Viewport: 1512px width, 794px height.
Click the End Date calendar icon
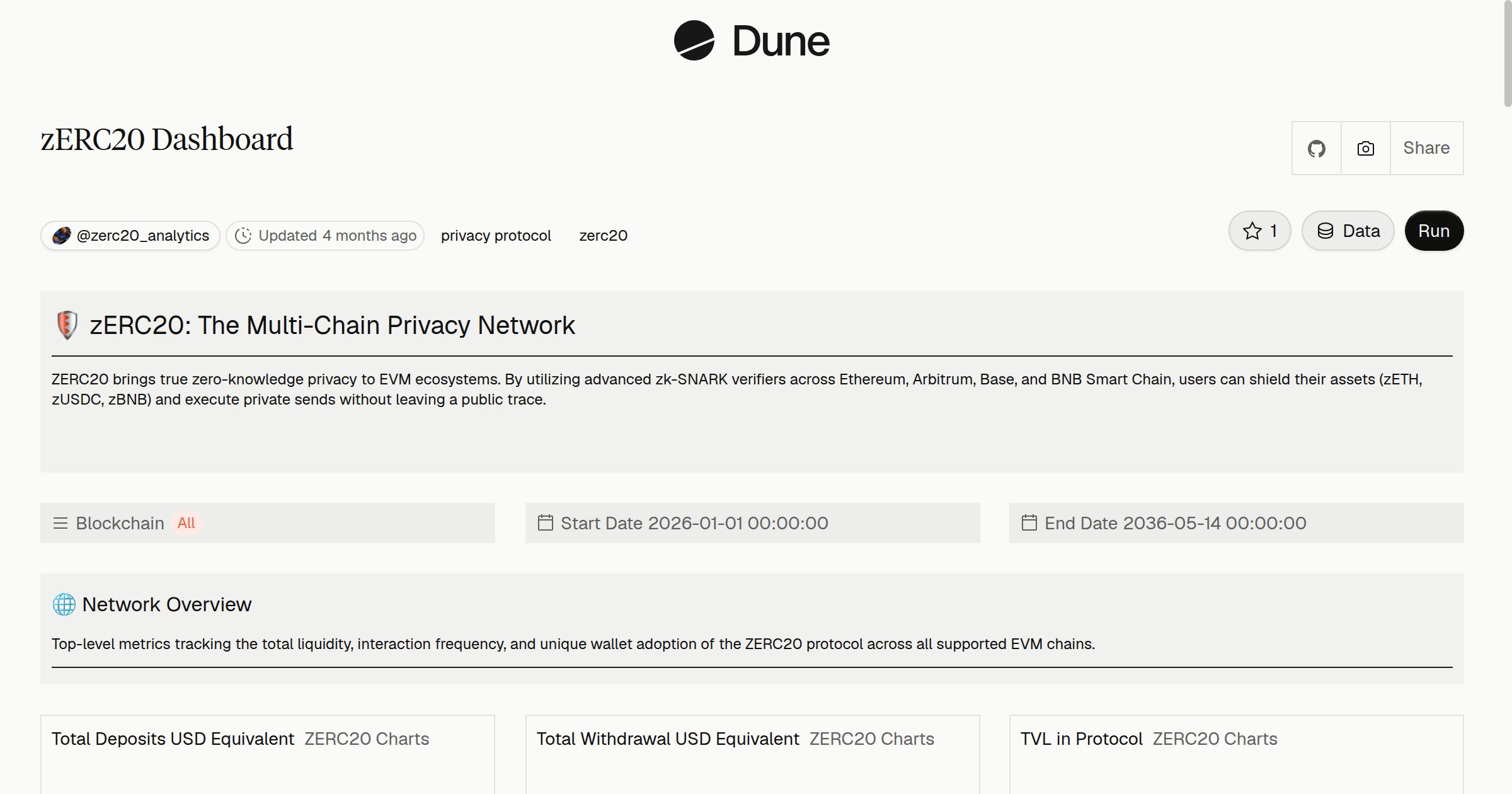[1029, 522]
